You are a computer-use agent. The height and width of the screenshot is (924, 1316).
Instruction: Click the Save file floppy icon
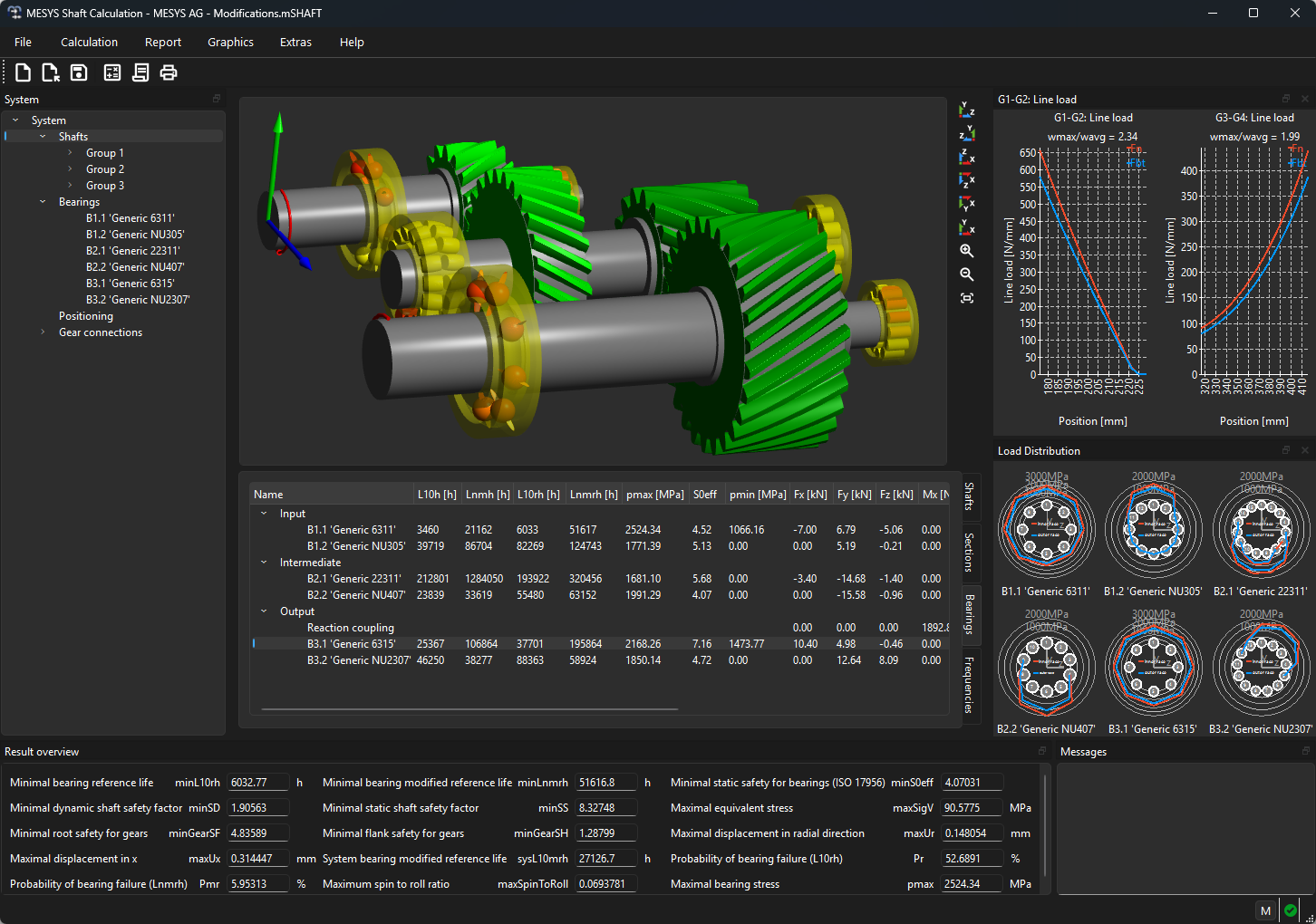coord(79,73)
